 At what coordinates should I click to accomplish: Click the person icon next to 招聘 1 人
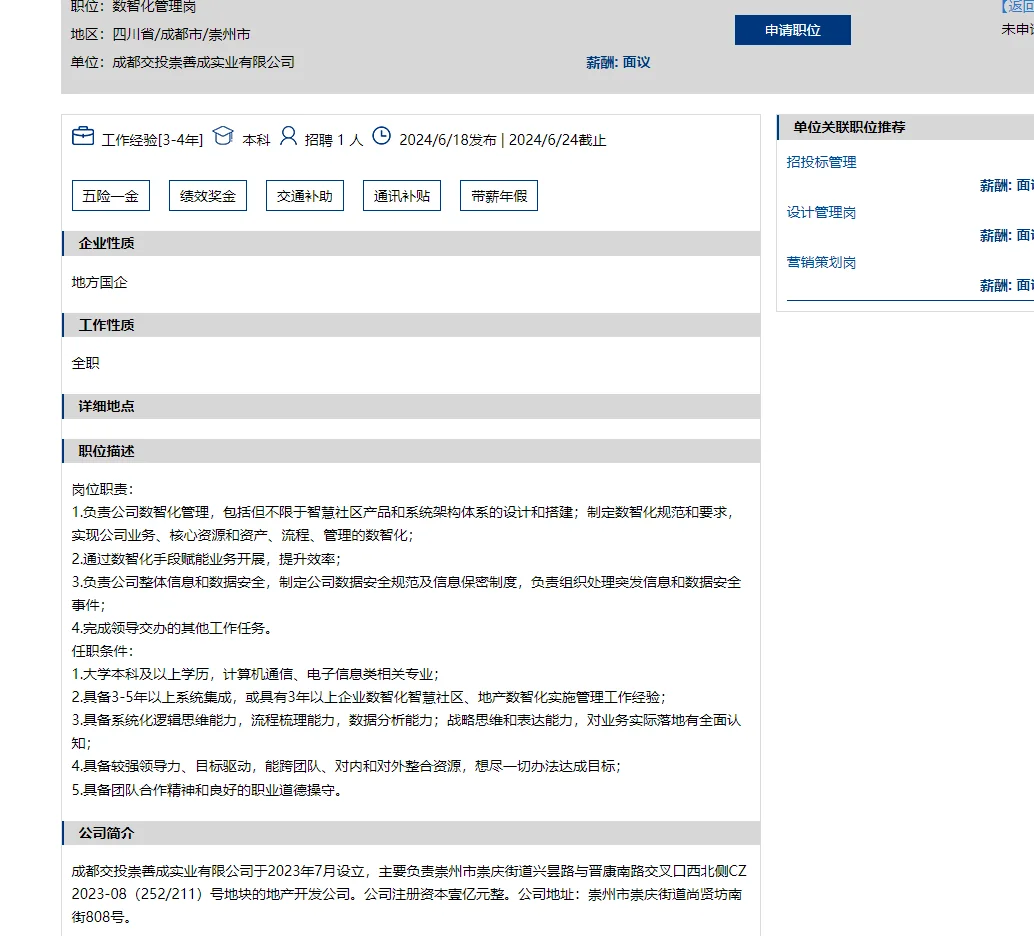289,135
